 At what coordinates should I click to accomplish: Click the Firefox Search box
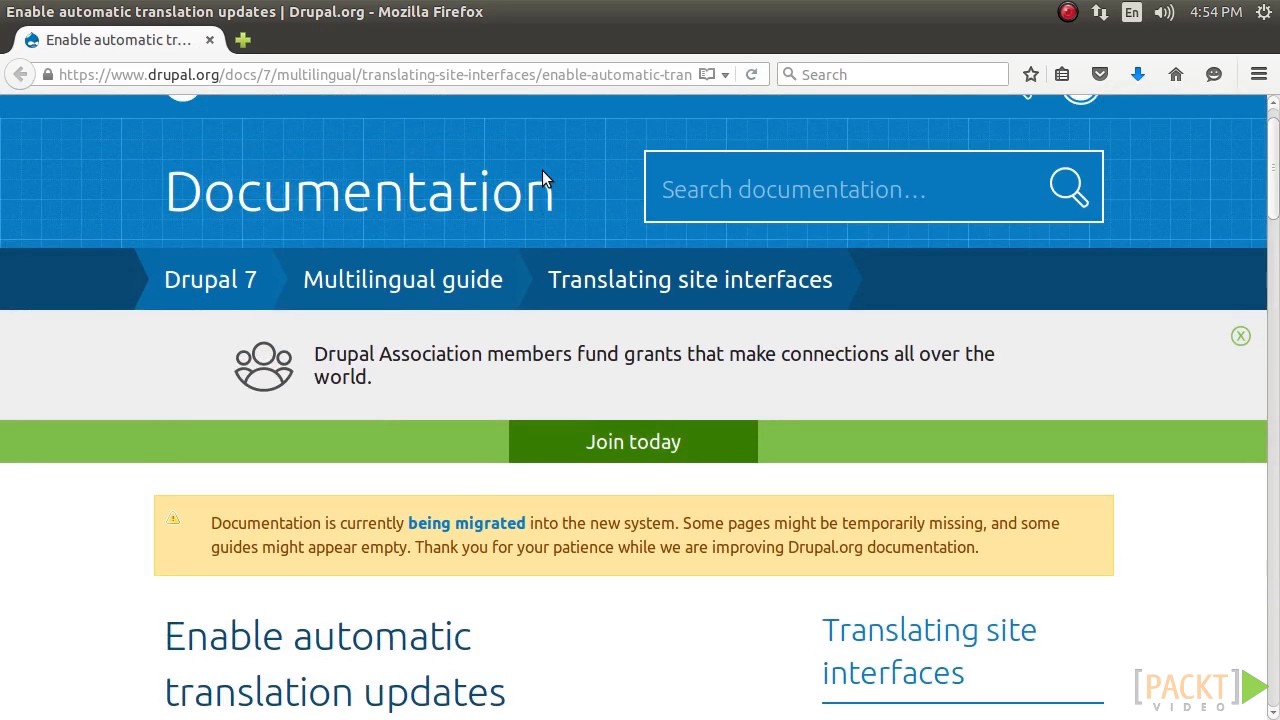893,74
